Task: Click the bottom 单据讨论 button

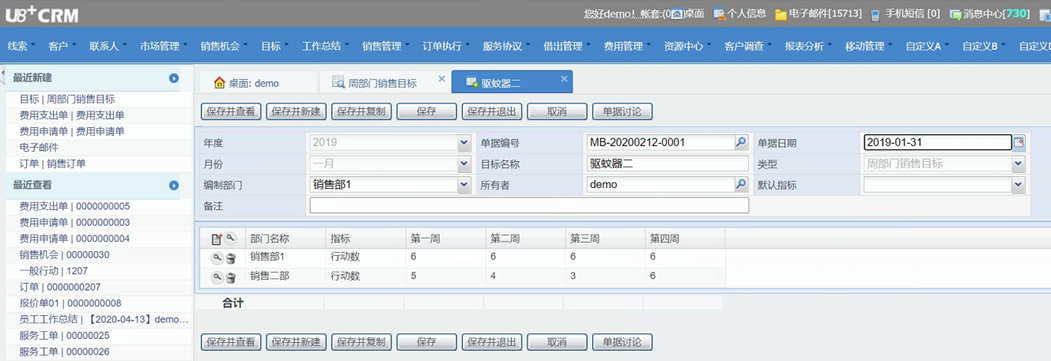Action: (622, 342)
